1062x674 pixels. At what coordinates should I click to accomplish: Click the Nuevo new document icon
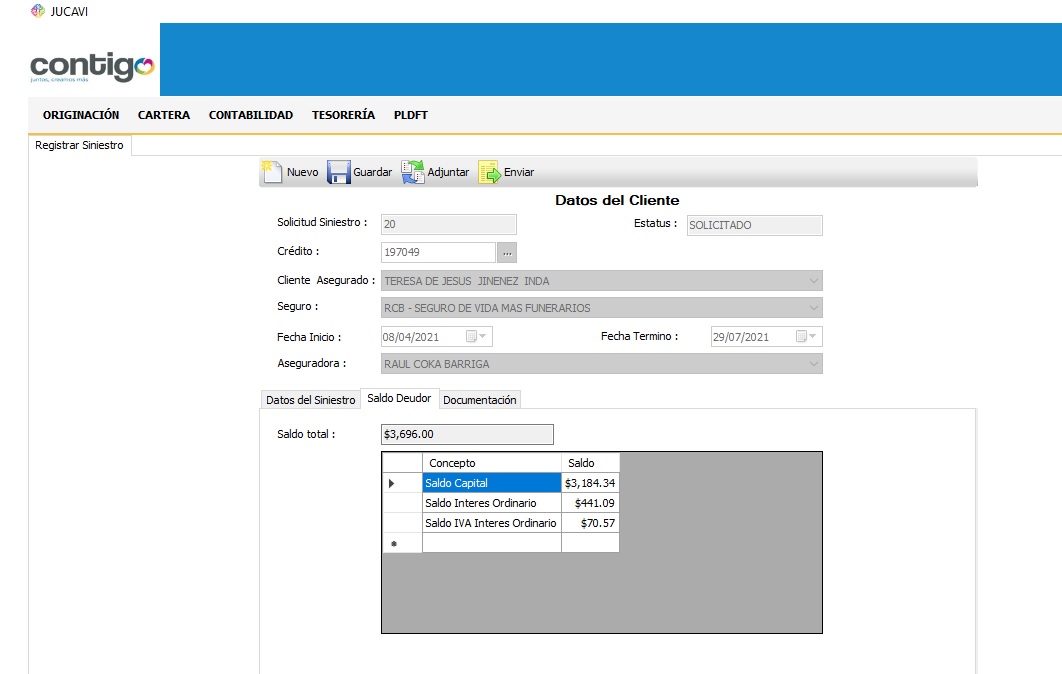272,172
